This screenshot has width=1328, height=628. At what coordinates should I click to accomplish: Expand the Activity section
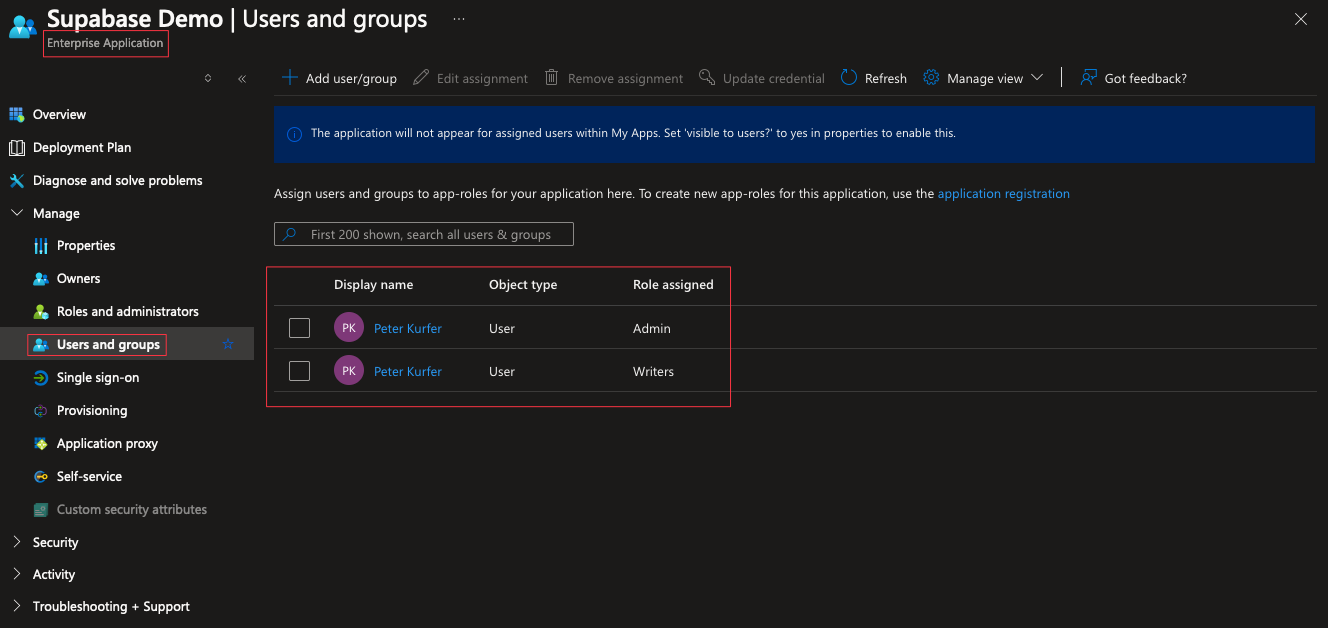[16, 574]
